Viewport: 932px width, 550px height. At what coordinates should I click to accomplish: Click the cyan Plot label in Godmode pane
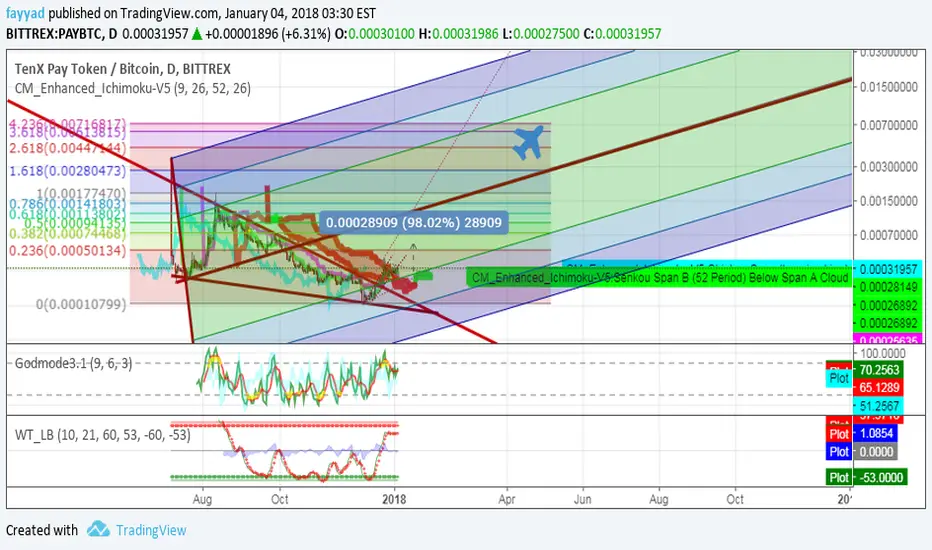839,378
